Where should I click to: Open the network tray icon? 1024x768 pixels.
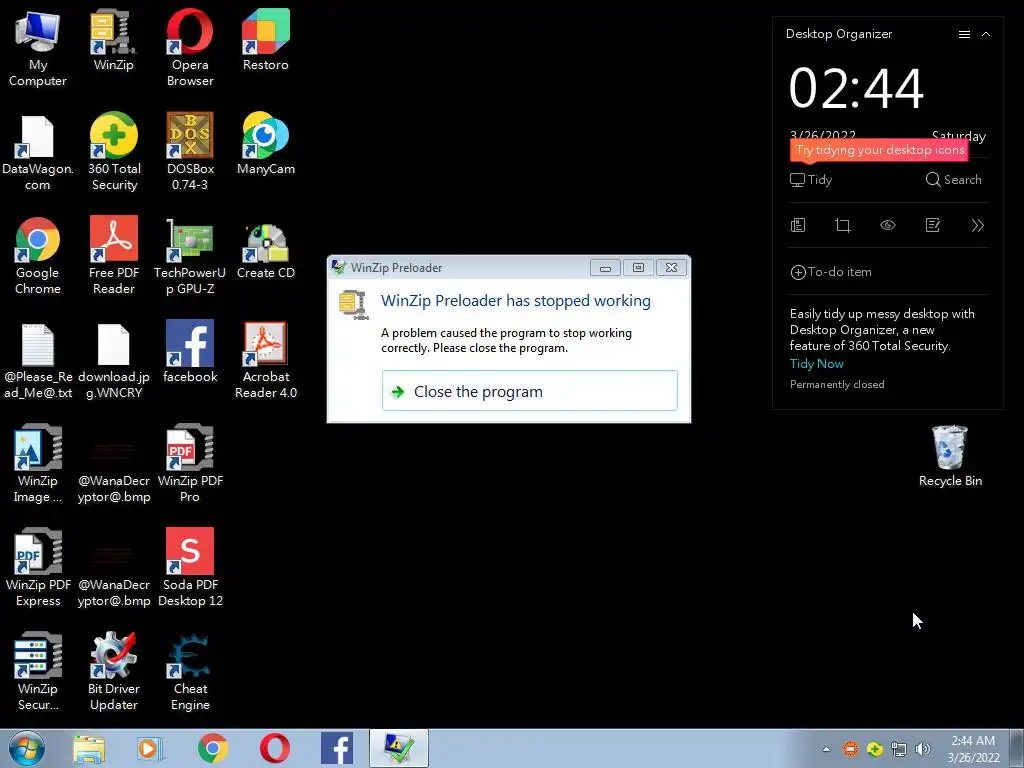(x=899, y=750)
